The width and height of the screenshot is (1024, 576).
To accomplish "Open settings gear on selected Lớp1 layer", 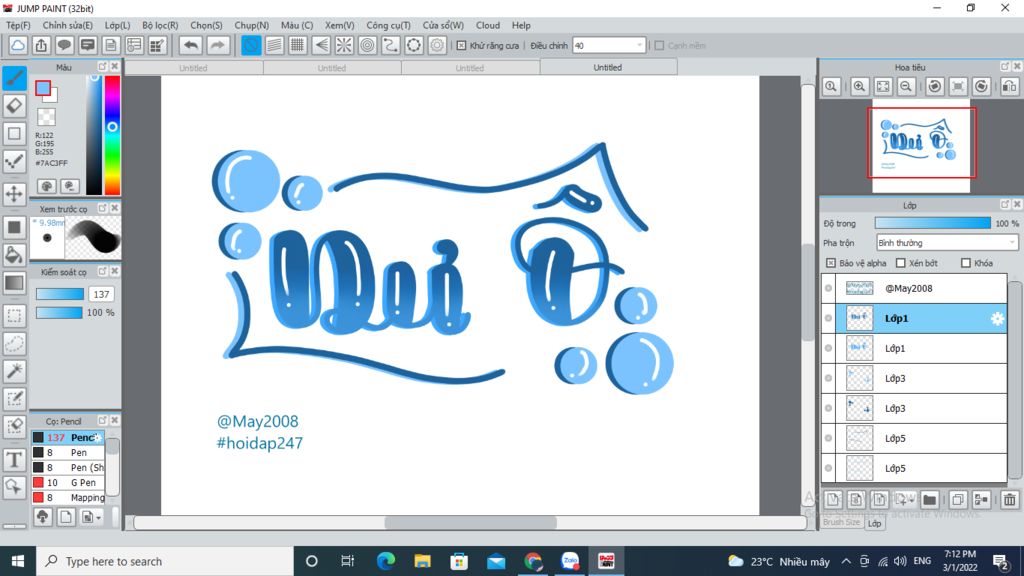I will (997, 319).
